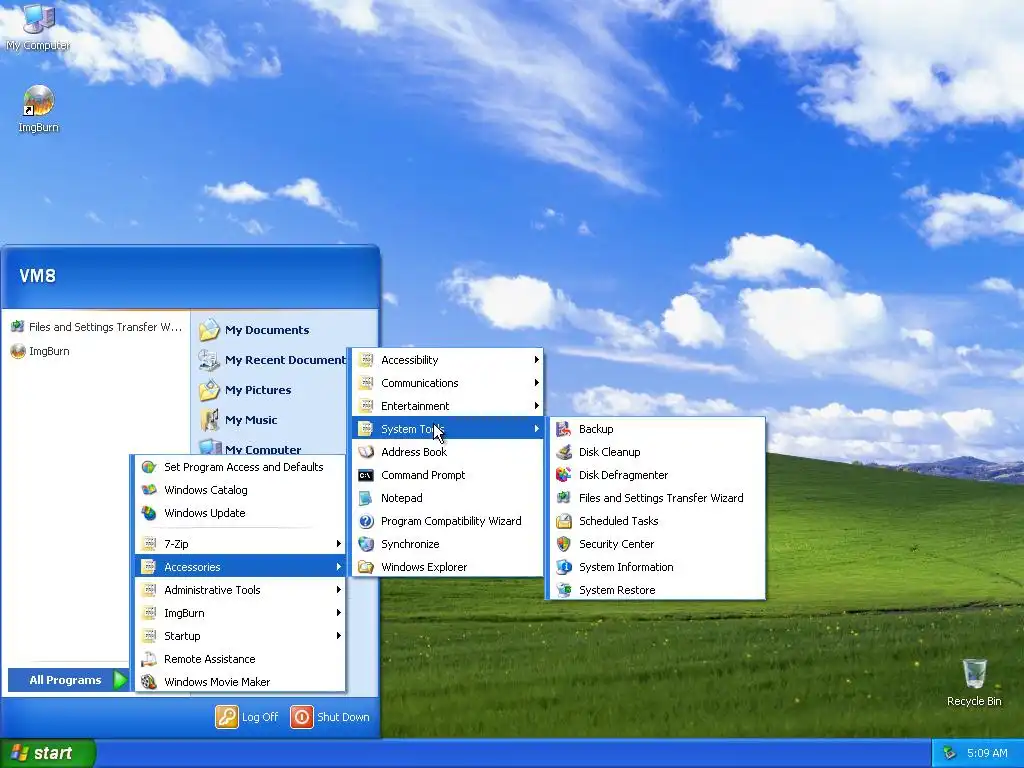
Task: Click the System Information icon
Action: 564,567
